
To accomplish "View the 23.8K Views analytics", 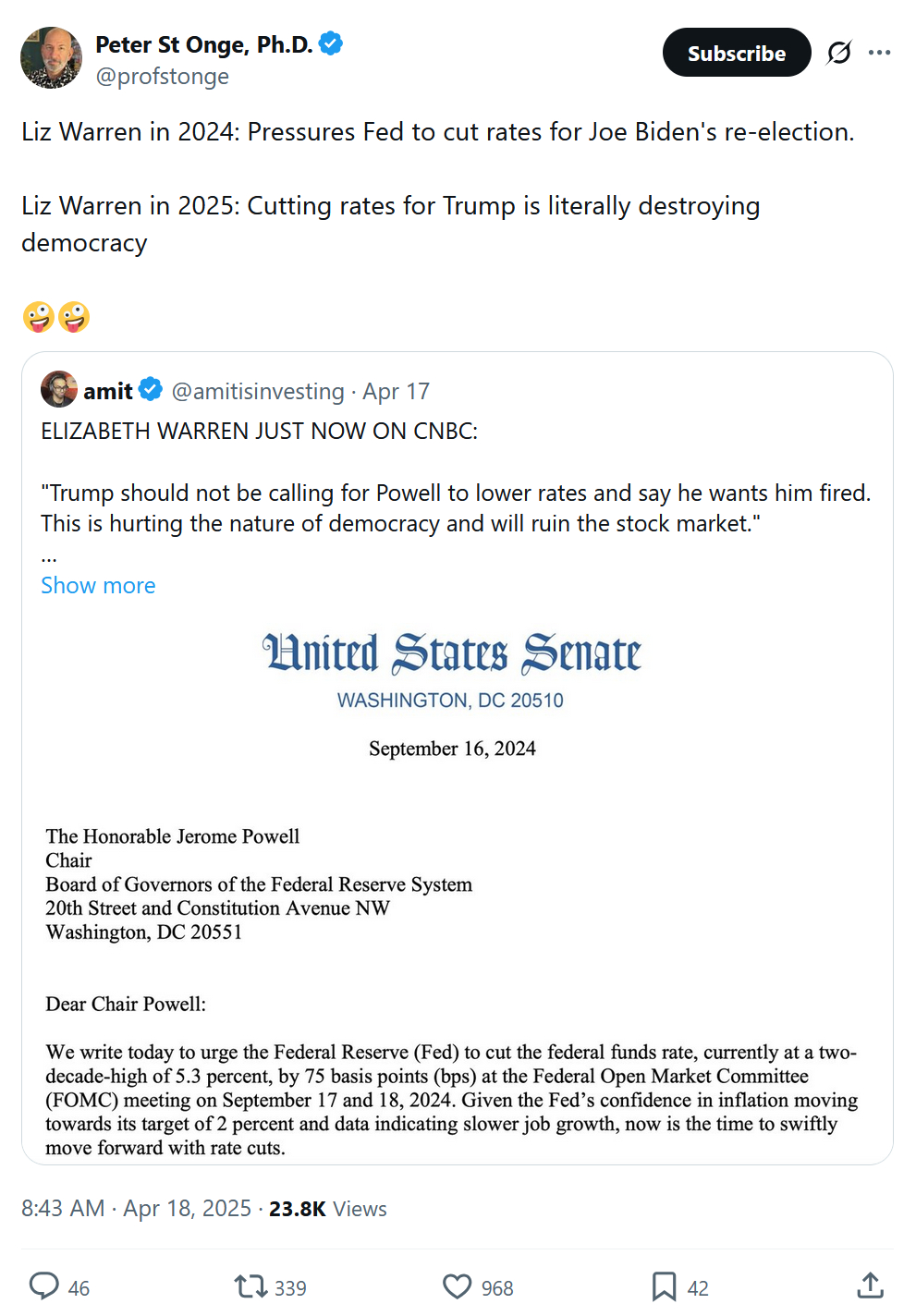I will [x=327, y=1209].
